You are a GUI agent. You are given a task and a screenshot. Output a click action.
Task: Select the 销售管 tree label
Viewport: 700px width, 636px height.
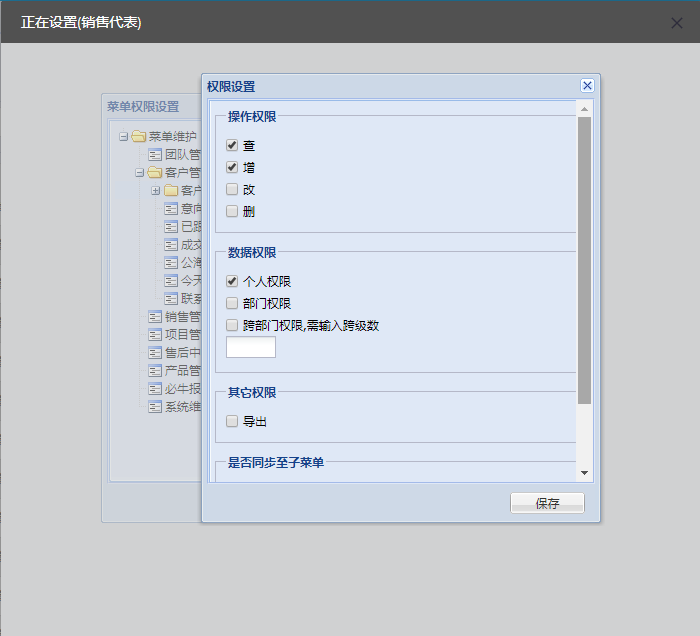[183, 317]
